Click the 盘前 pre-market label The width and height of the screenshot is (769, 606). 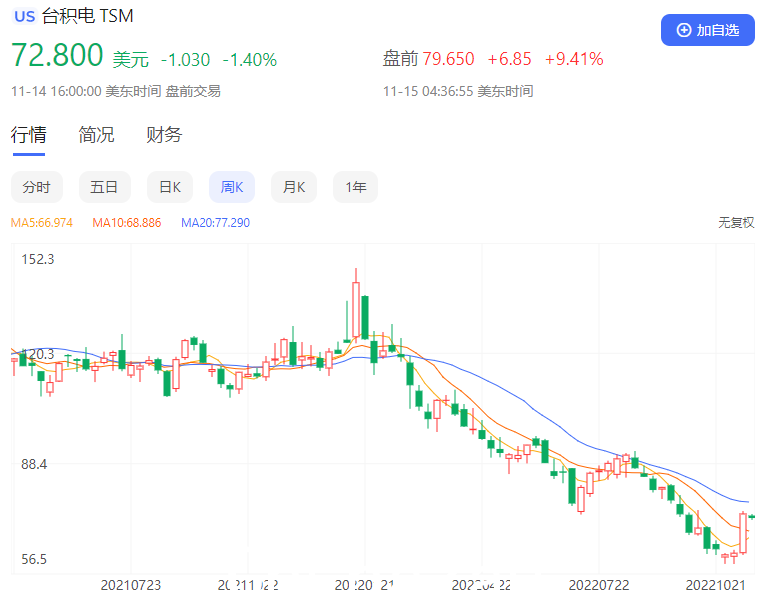[400, 59]
